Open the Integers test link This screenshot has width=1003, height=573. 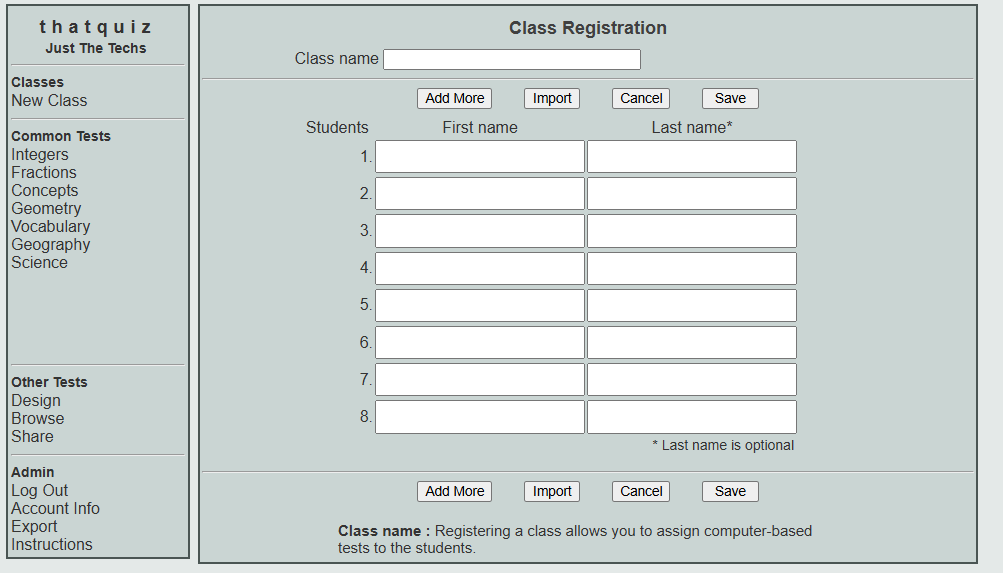(x=40, y=155)
